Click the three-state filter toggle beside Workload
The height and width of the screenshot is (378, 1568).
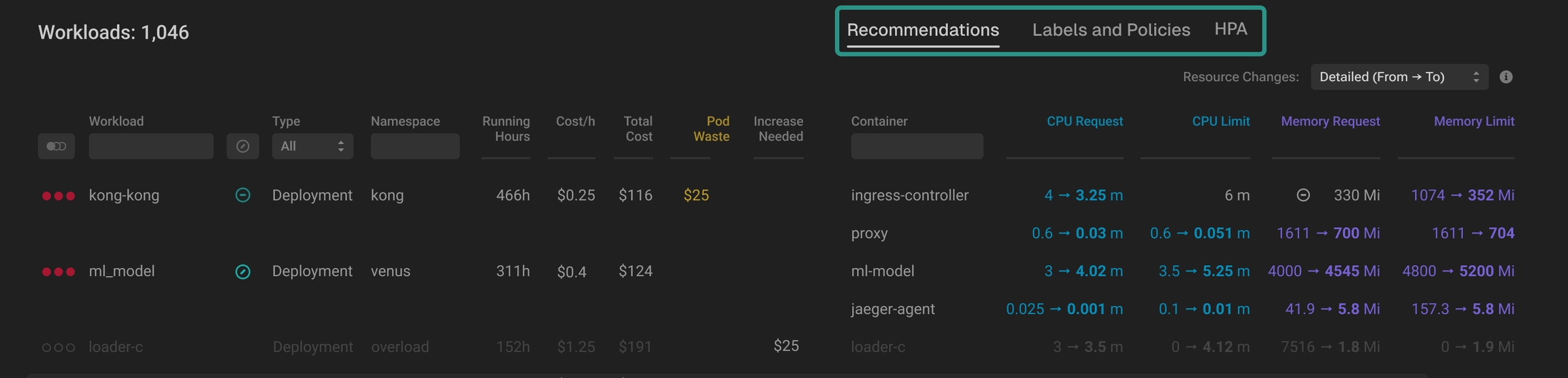56,146
